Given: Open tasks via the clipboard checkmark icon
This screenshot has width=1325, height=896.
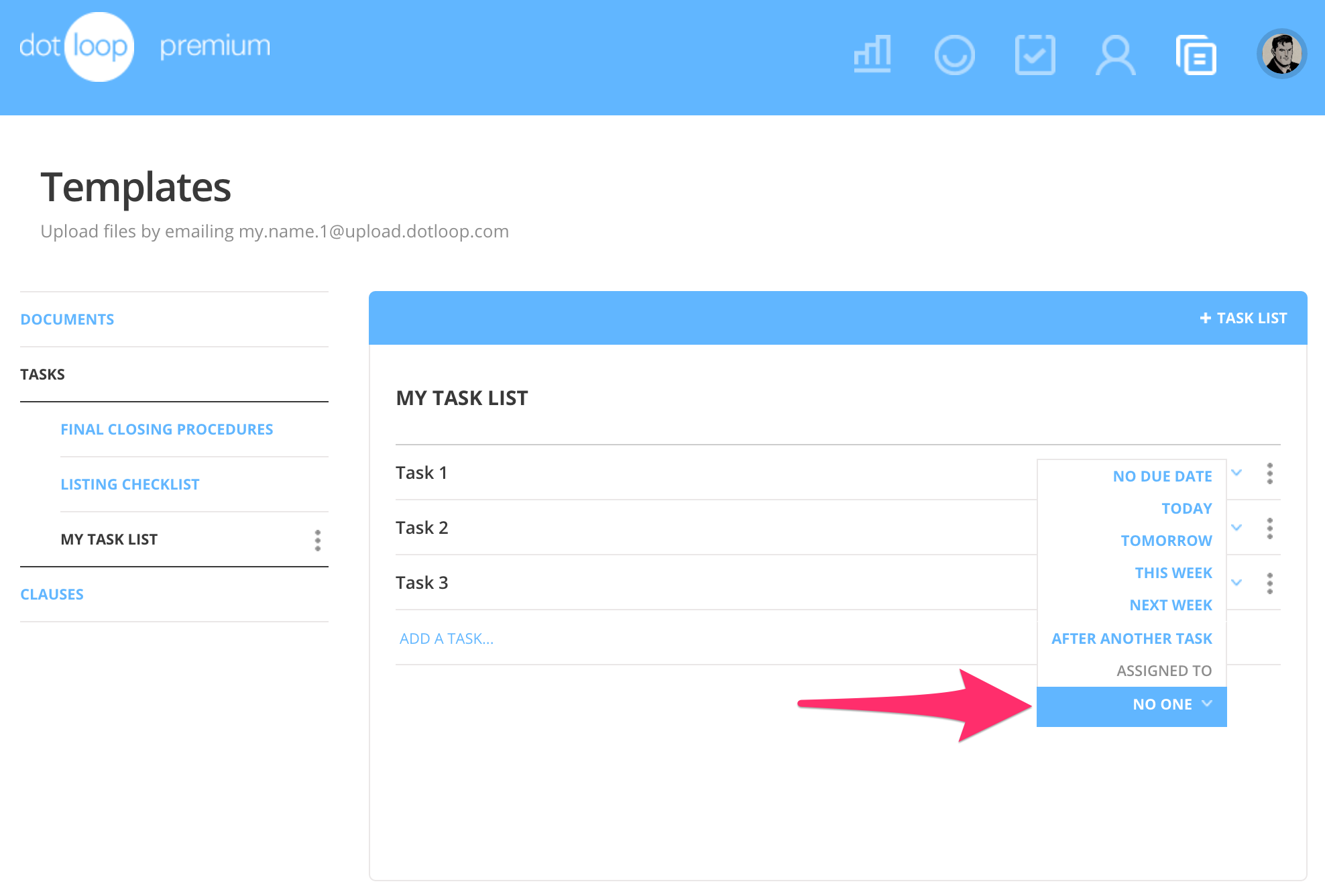Looking at the screenshot, I should pyautogui.click(x=1034, y=54).
